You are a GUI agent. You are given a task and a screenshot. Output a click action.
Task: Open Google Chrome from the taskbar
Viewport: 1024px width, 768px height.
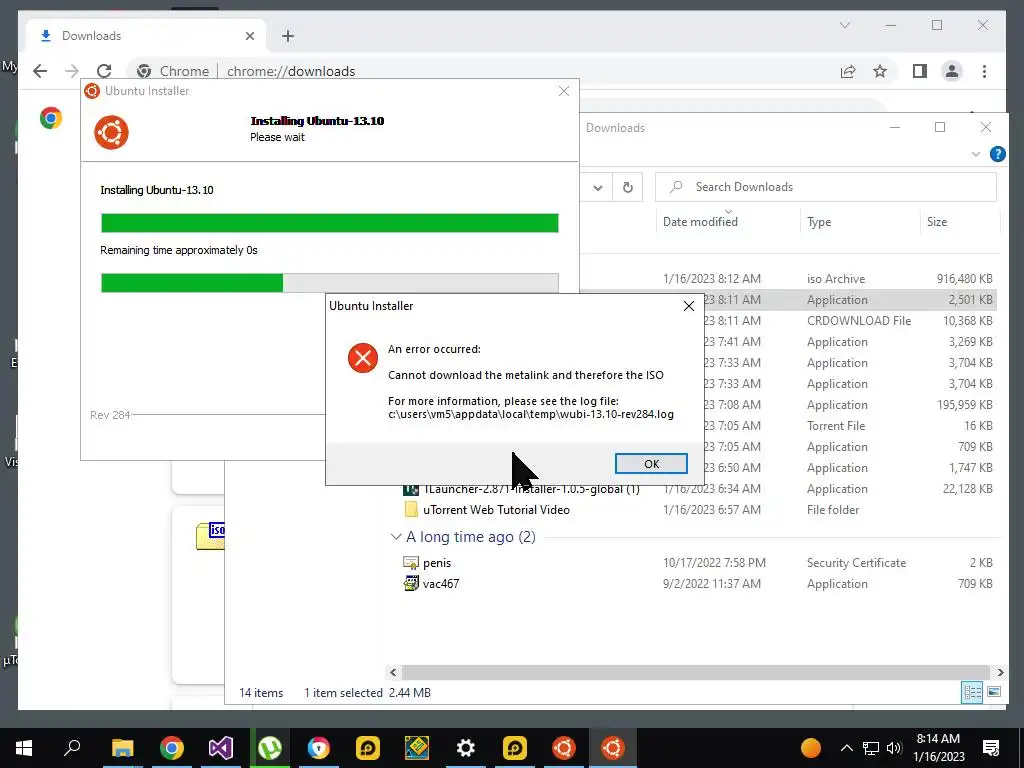click(171, 748)
